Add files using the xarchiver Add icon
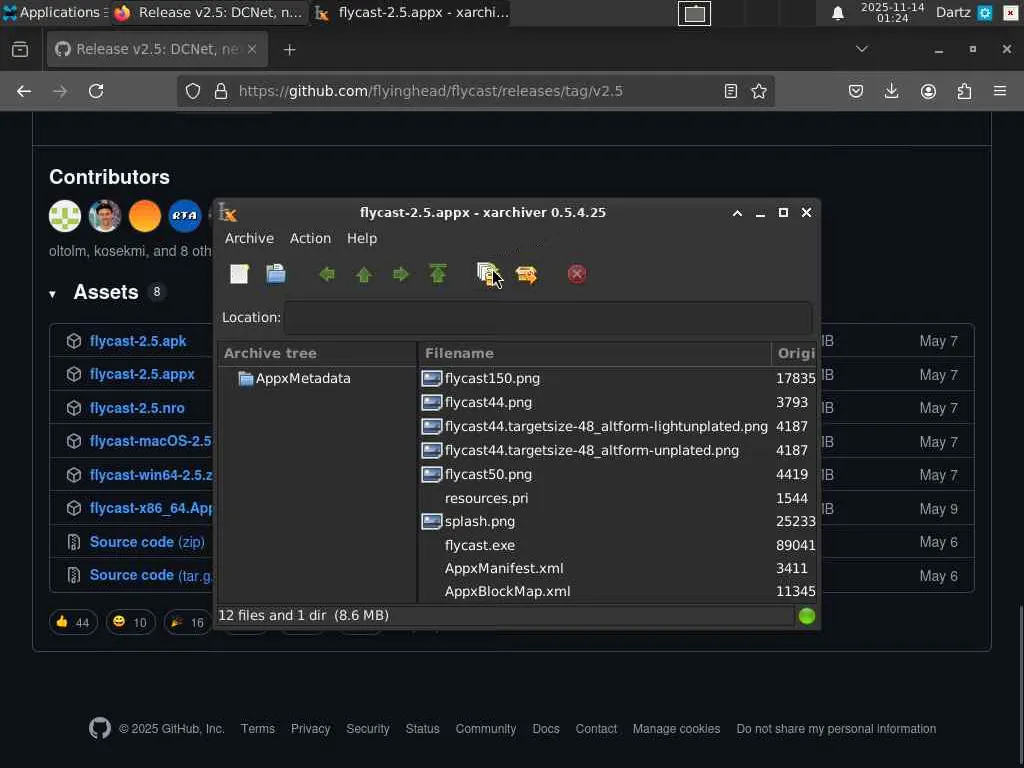This screenshot has height=768, width=1024. click(488, 274)
